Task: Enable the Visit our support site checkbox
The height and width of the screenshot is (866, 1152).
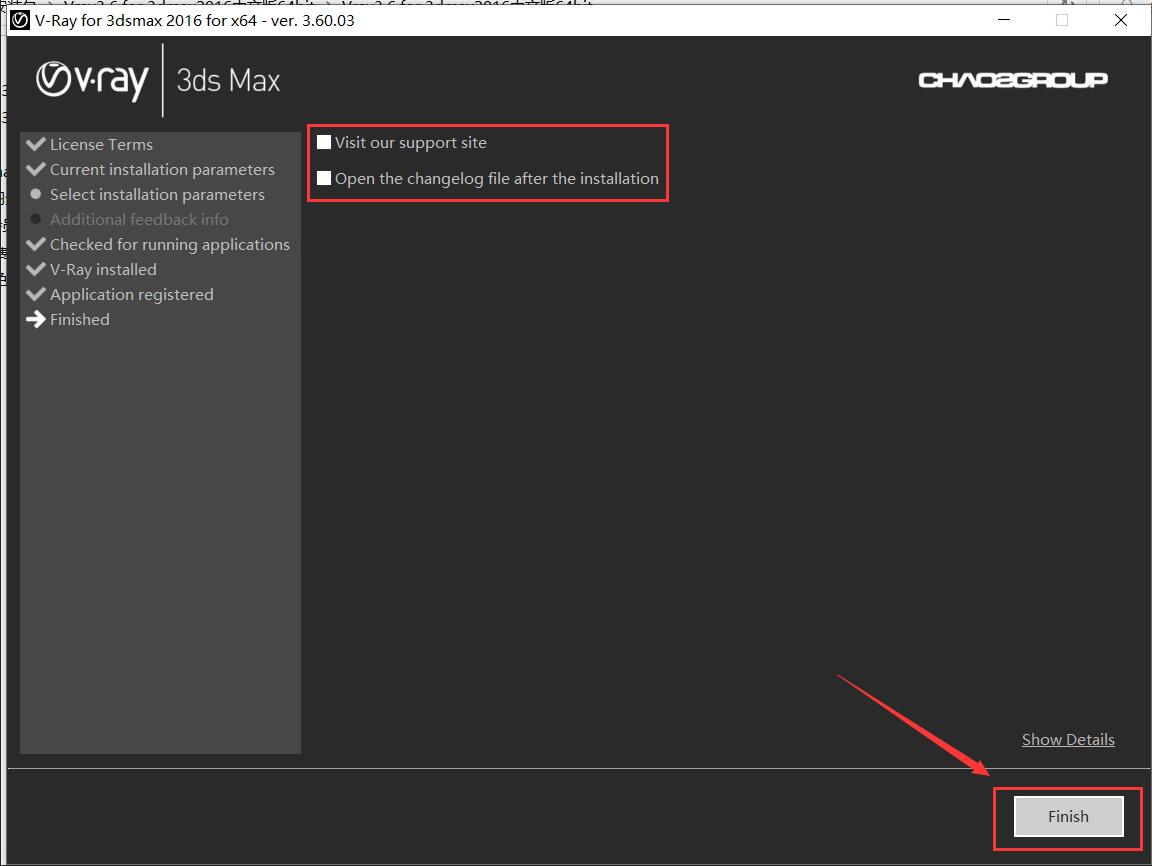Action: (324, 142)
